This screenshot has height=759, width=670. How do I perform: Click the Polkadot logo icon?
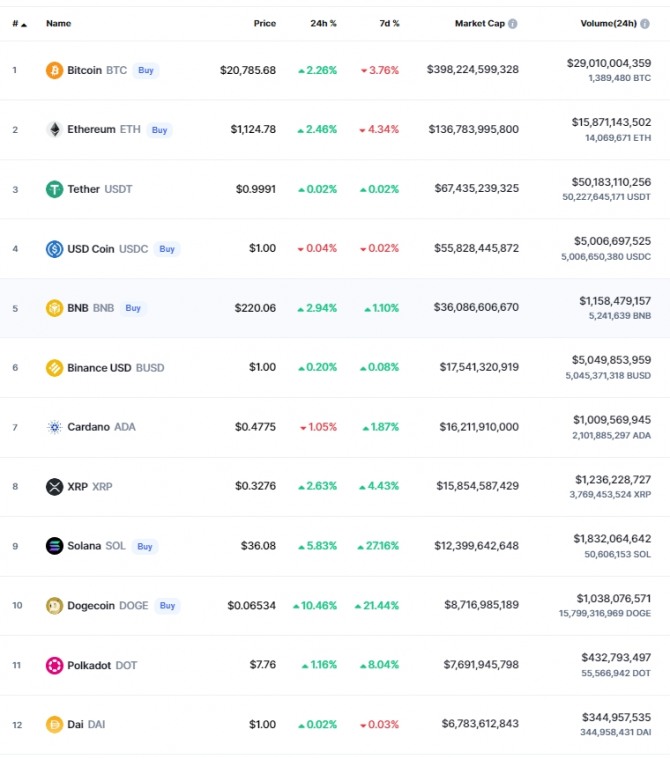54,665
